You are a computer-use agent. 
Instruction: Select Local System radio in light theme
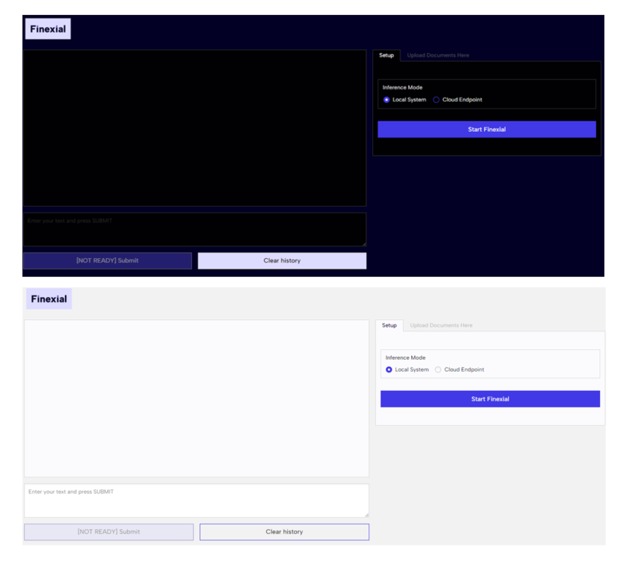pos(389,370)
